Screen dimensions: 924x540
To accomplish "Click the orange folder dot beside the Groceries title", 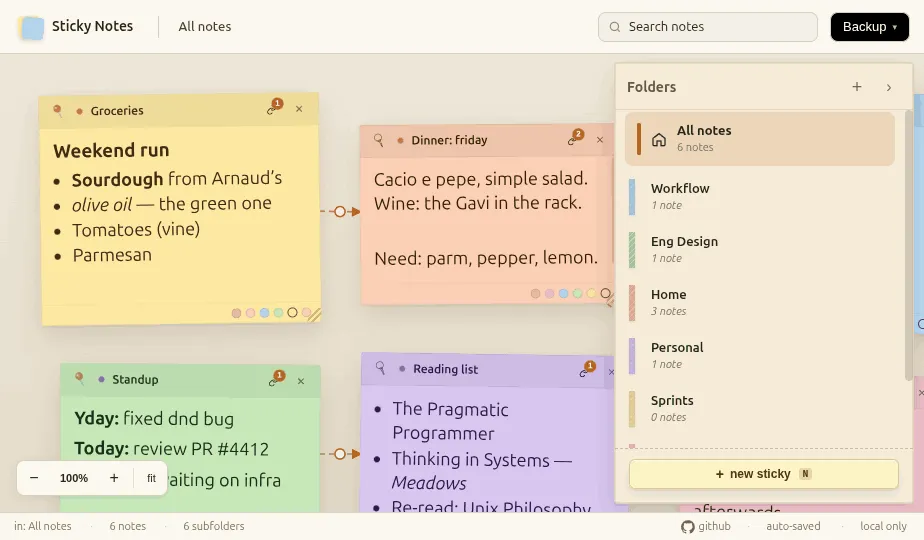I will (x=79, y=111).
